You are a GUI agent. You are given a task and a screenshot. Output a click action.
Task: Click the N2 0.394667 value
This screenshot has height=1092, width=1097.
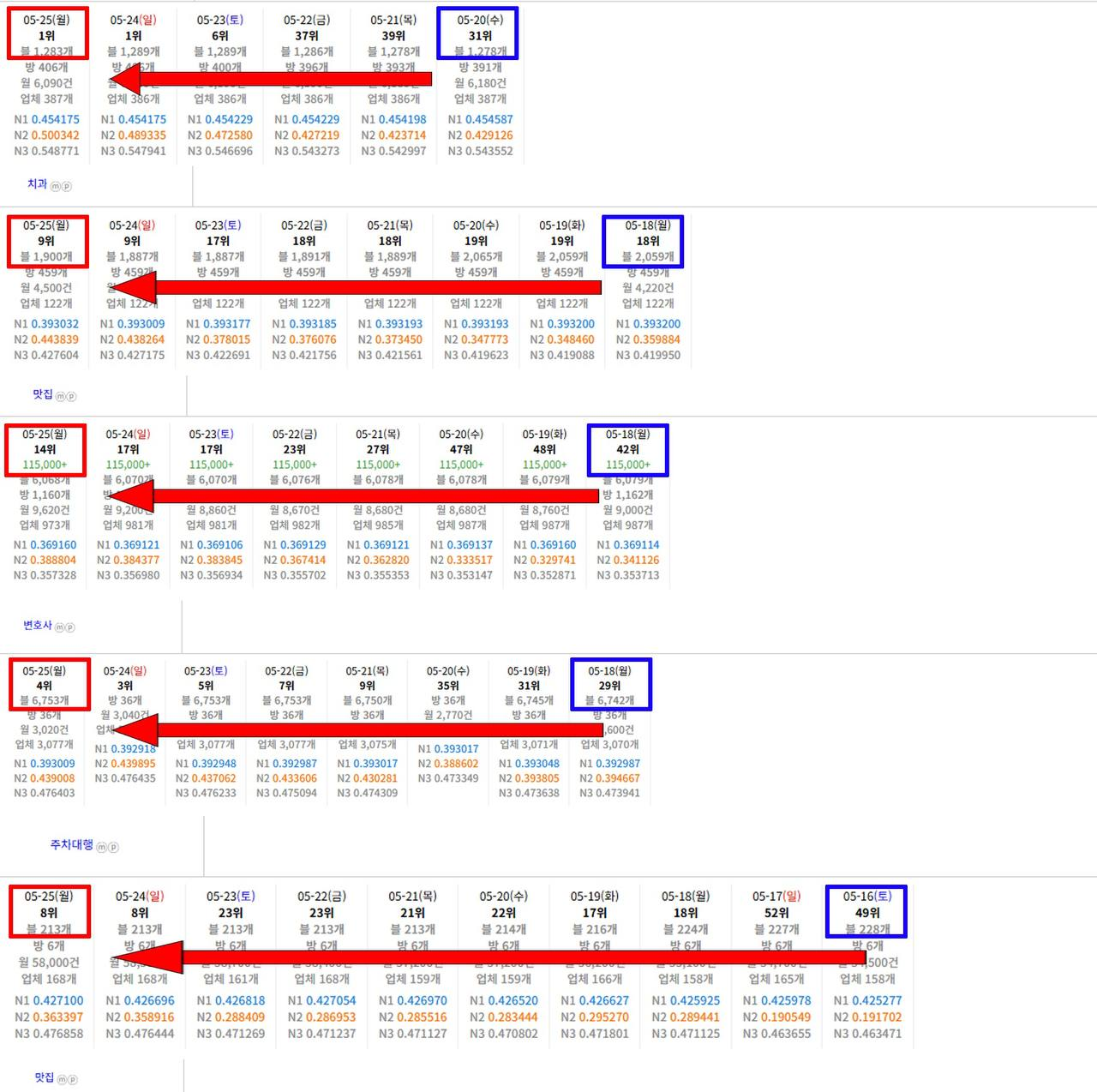pos(609,778)
